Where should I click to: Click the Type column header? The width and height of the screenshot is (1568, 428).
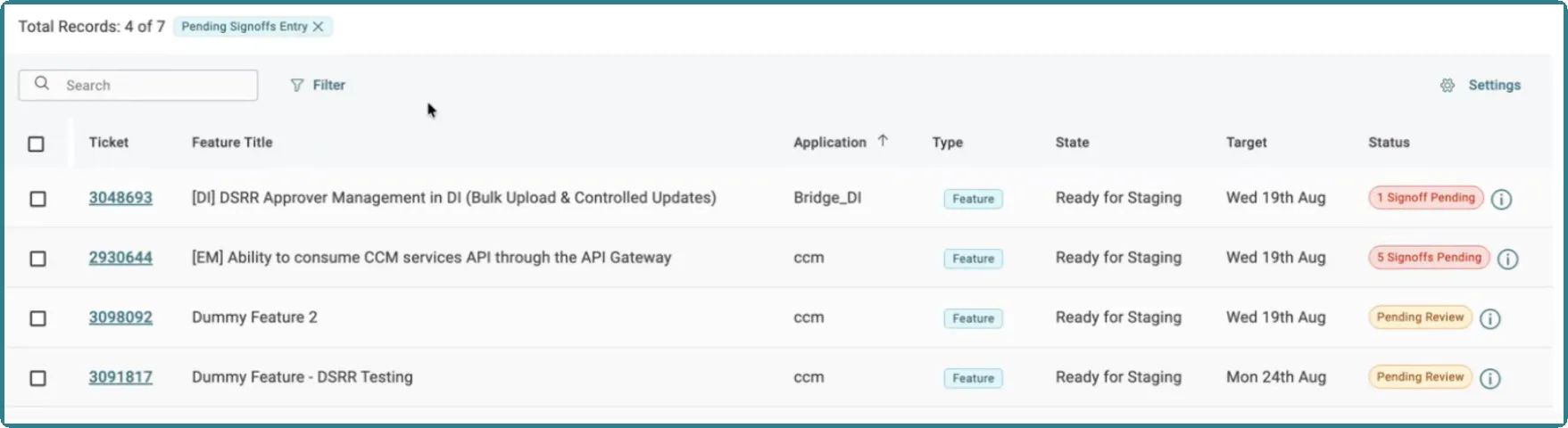tap(948, 143)
